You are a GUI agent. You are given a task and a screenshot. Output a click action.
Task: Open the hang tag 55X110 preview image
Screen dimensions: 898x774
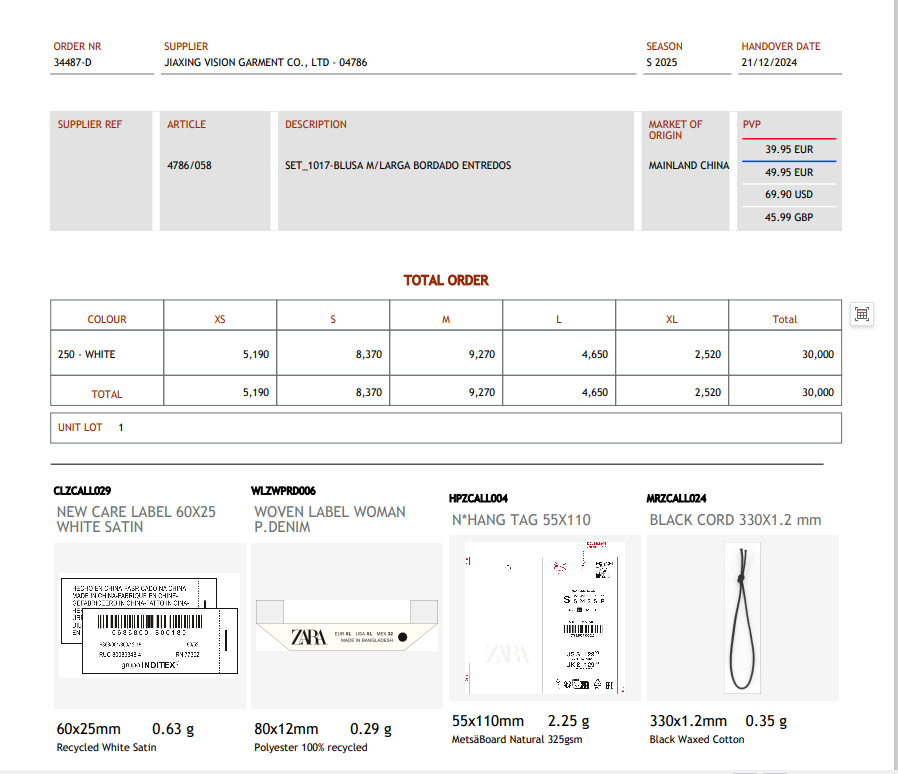coord(544,618)
